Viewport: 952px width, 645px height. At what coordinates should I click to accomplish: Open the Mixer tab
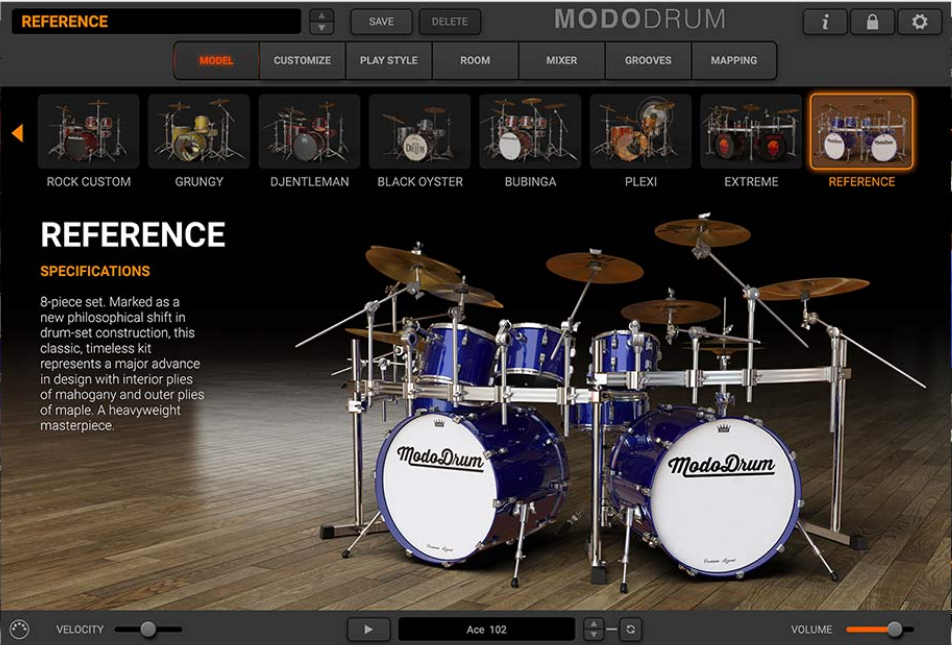click(x=561, y=60)
